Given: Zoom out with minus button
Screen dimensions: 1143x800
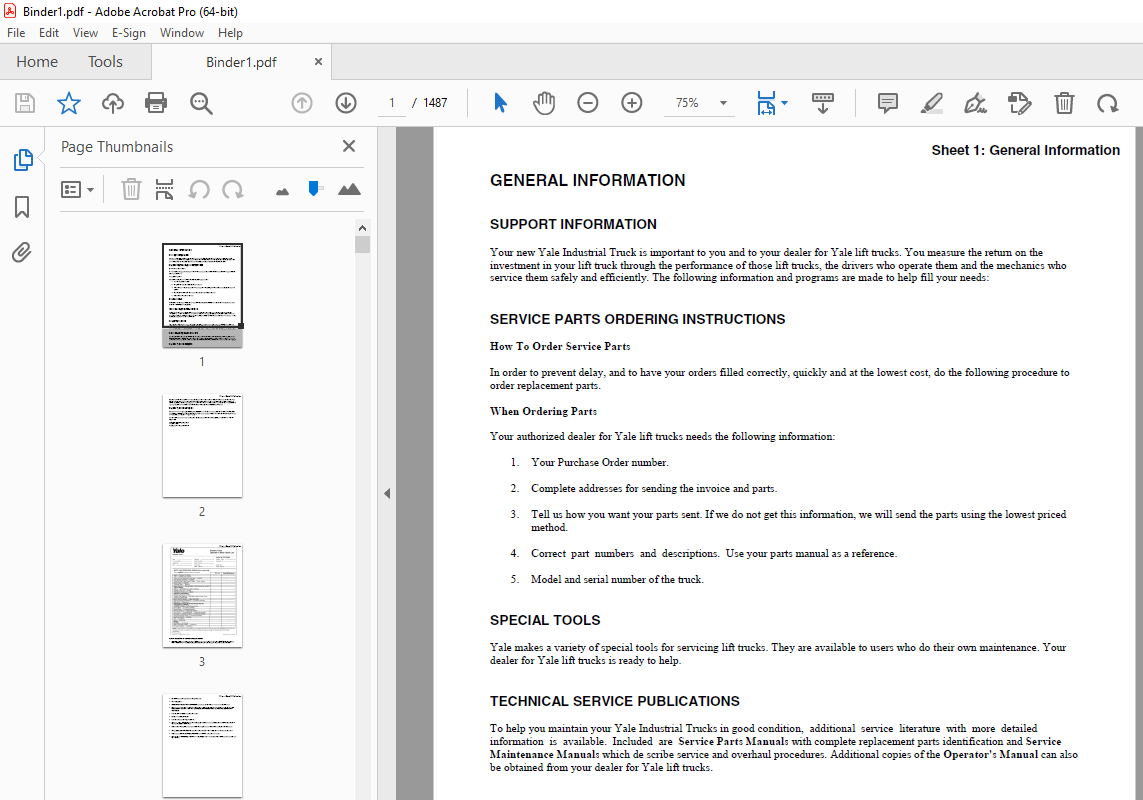Looking at the screenshot, I should 588,103.
